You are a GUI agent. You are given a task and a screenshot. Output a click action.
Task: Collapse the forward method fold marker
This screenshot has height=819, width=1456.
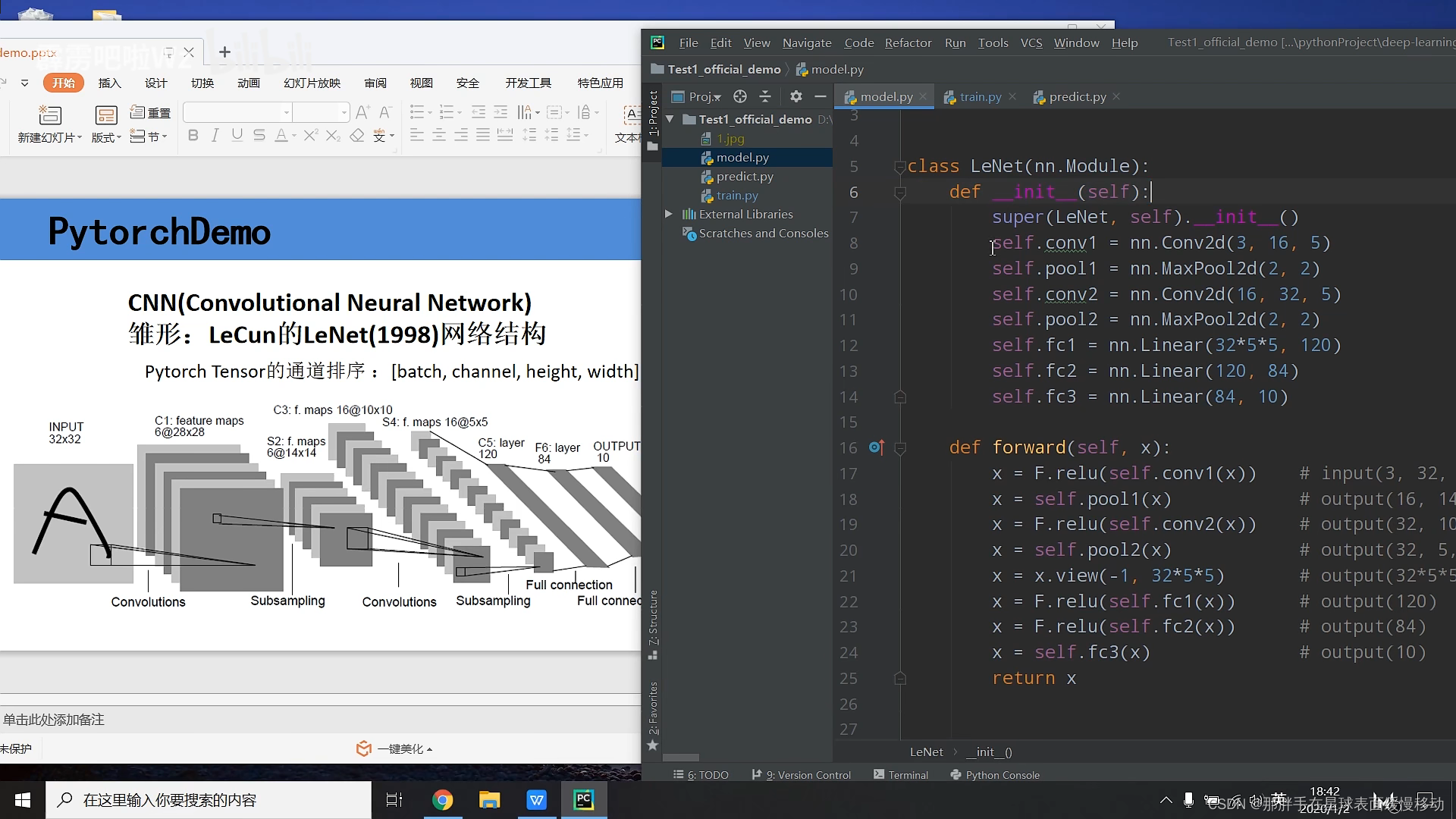[900, 449]
